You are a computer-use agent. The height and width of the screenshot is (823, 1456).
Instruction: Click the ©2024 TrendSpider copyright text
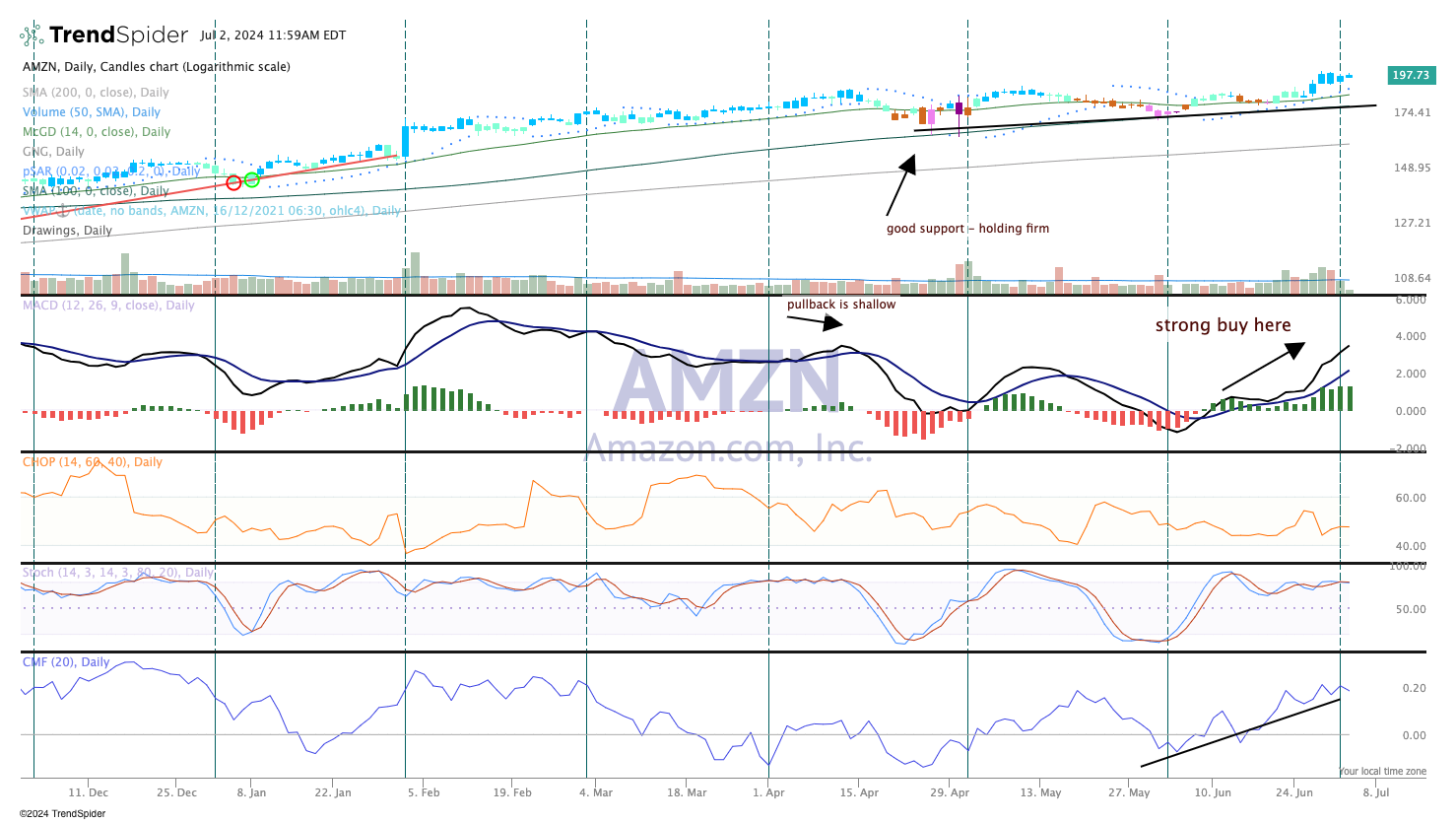click(63, 814)
